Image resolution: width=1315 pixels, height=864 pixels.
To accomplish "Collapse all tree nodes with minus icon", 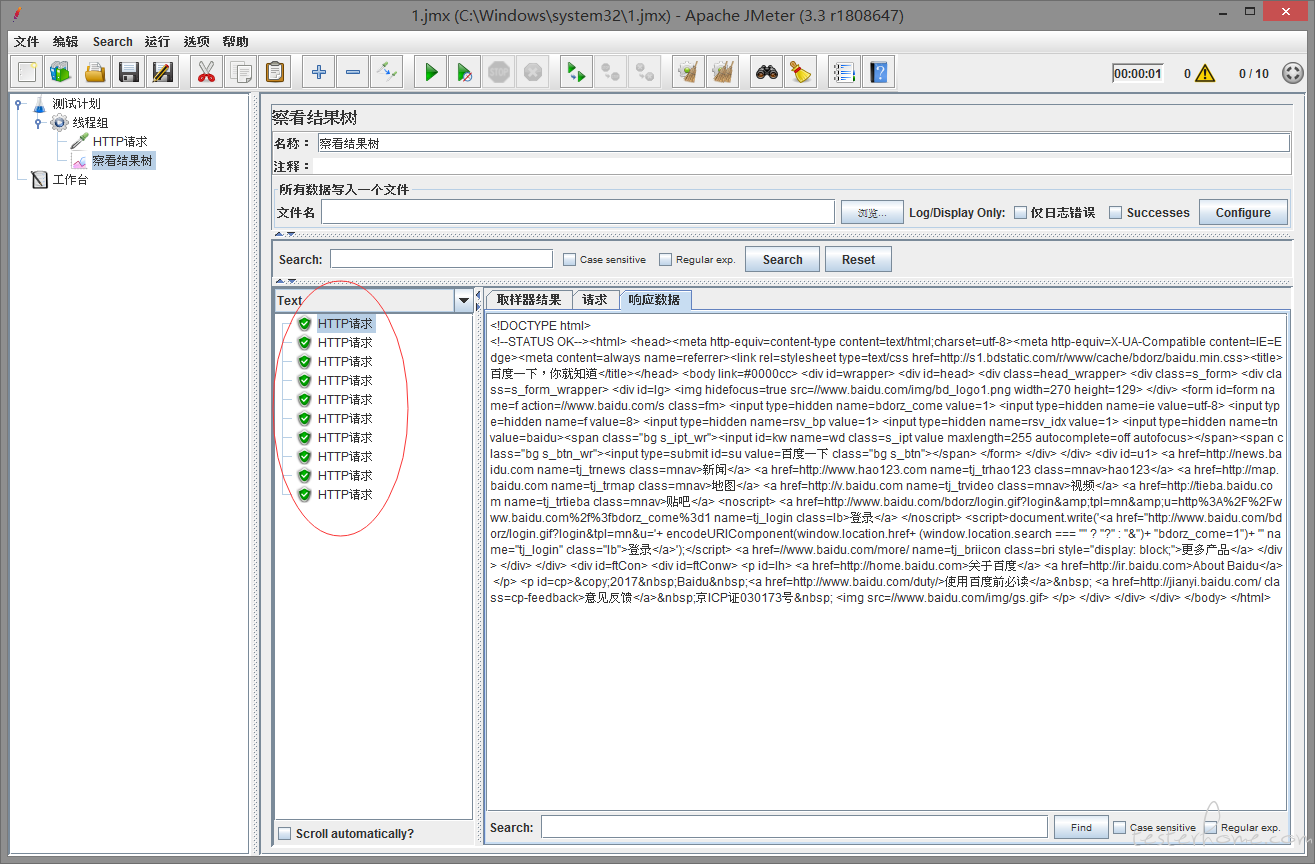I will (x=353, y=72).
